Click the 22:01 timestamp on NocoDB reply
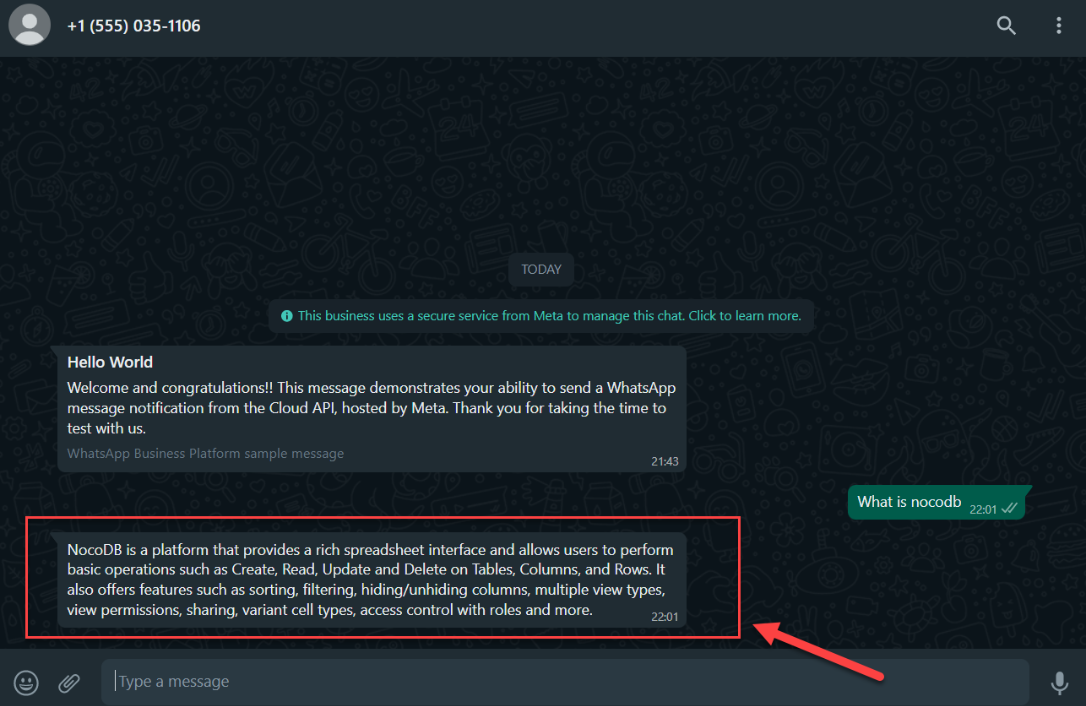1086x706 pixels. click(664, 617)
